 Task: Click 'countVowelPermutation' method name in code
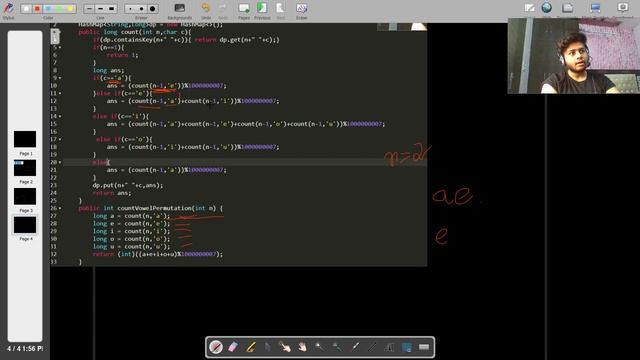(x=155, y=208)
